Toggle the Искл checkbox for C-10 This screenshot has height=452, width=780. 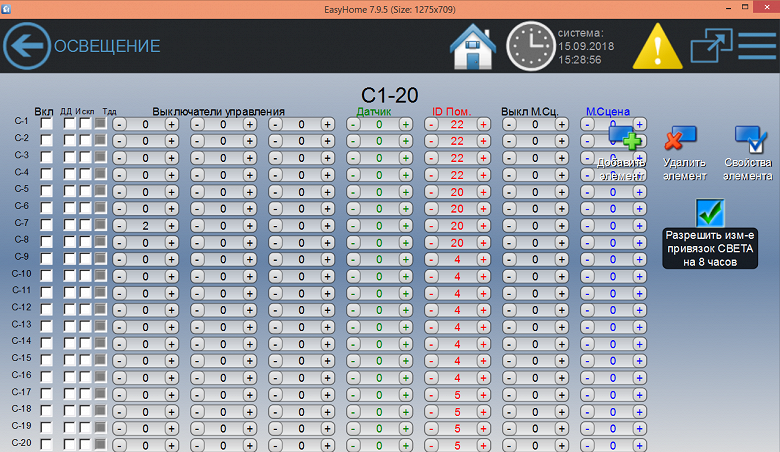pyautogui.click(x=85, y=276)
